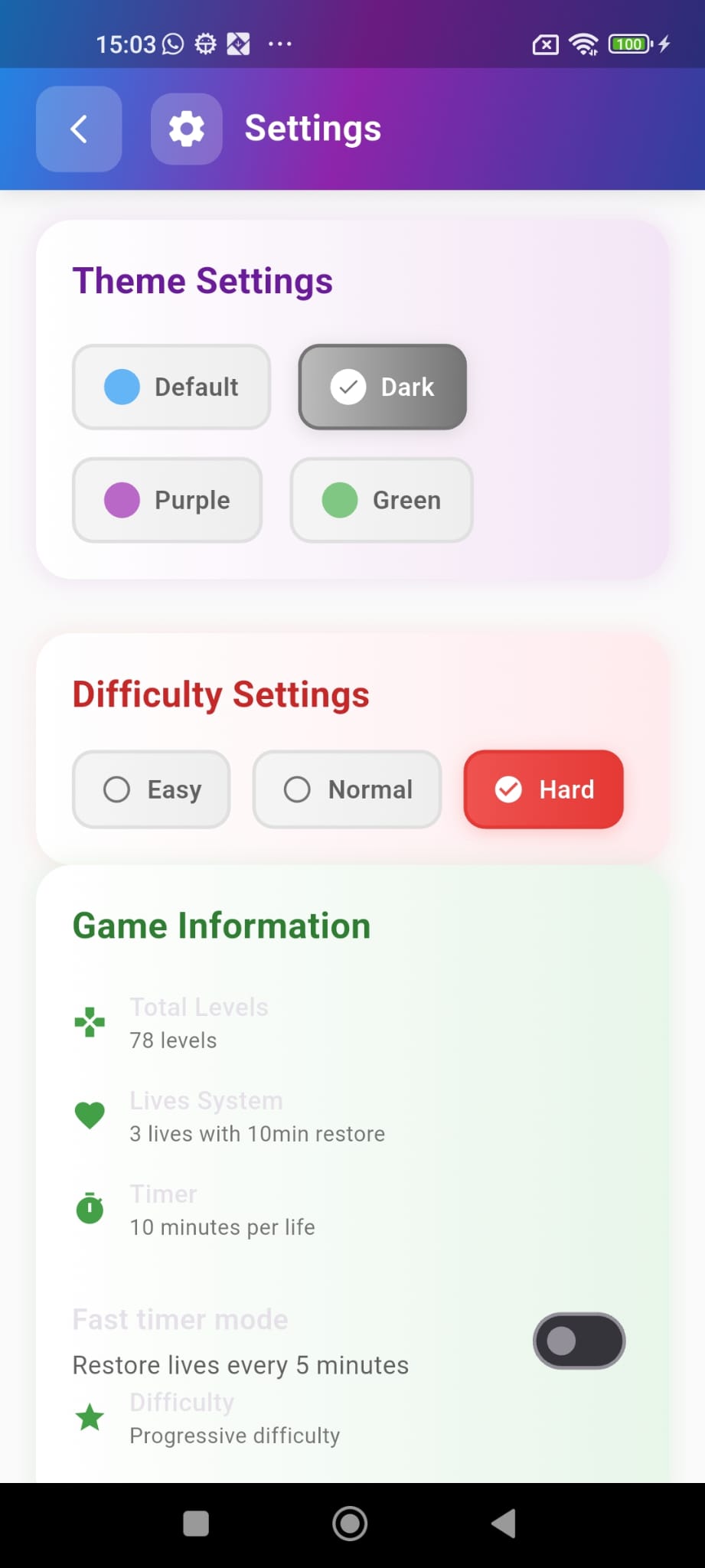
Task: Tap the green heart Lives System icon
Action: pos(90,1116)
